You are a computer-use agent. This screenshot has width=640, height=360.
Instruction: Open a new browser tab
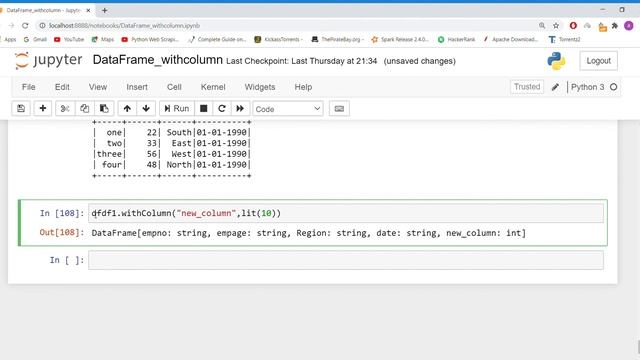[104, 10]
